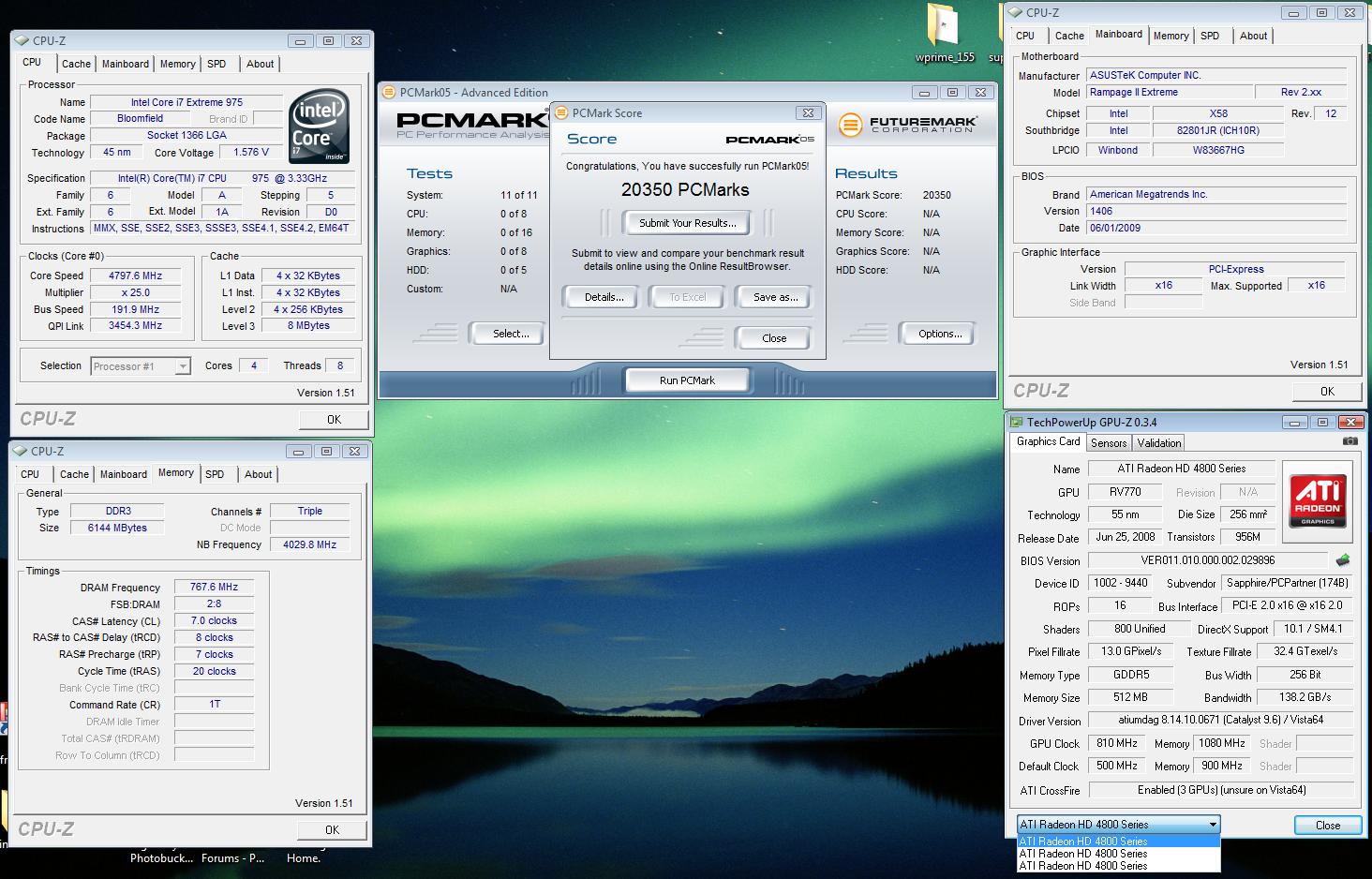The width and height of the screenshot is (1372, 879).
Task: Open the About tab in the Mainboard CPU-Z window
Action: pos(1253,36)
